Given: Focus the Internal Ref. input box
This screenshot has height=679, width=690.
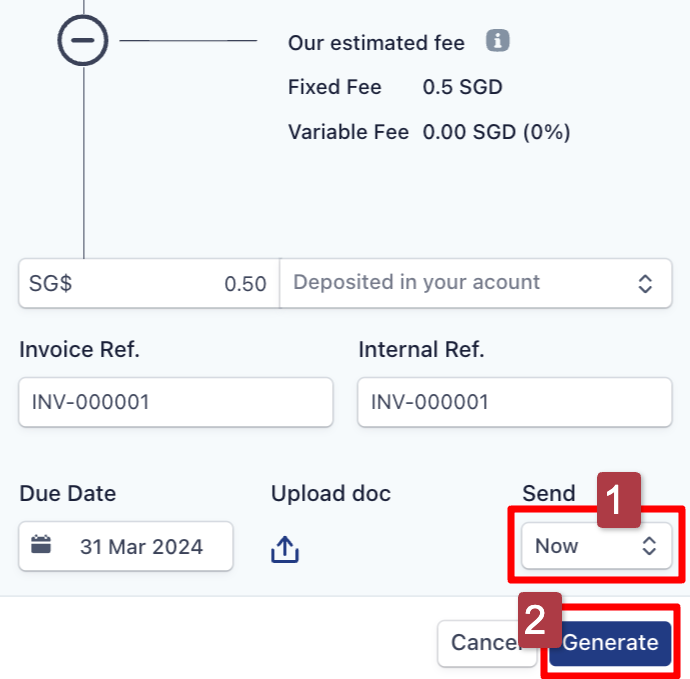Looking at the screenshot, I should [x=514, y=402].
